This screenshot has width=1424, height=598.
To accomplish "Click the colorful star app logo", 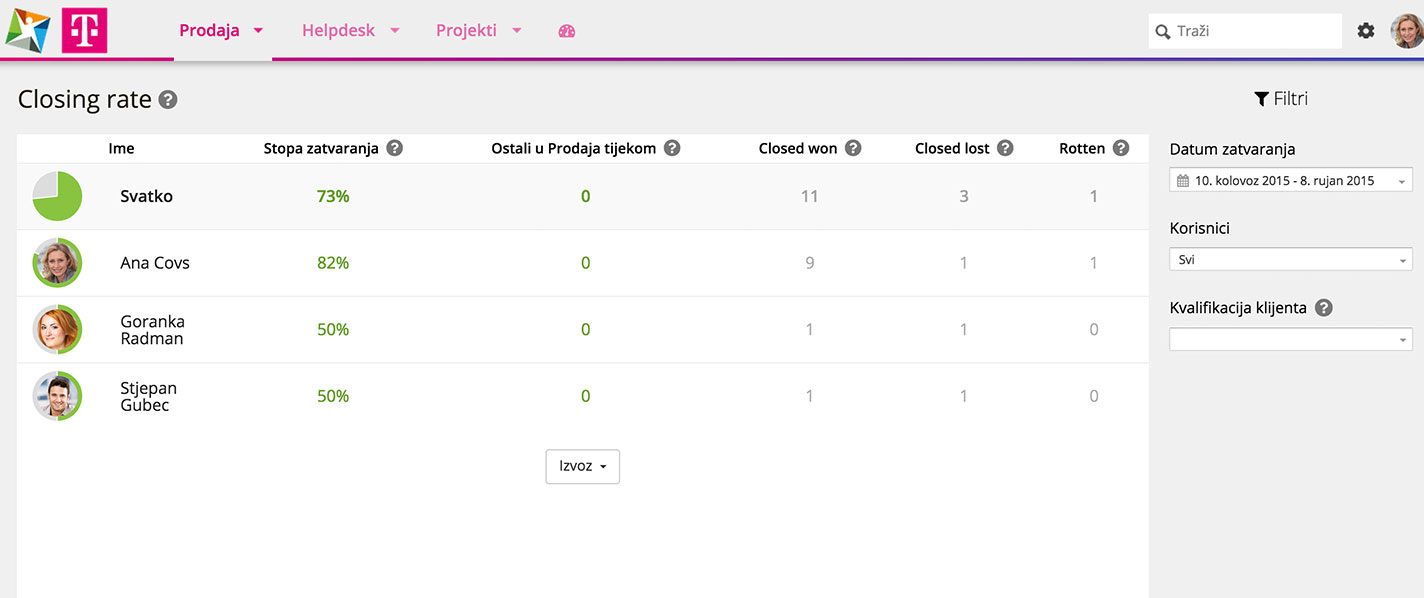I will point(28,30).
